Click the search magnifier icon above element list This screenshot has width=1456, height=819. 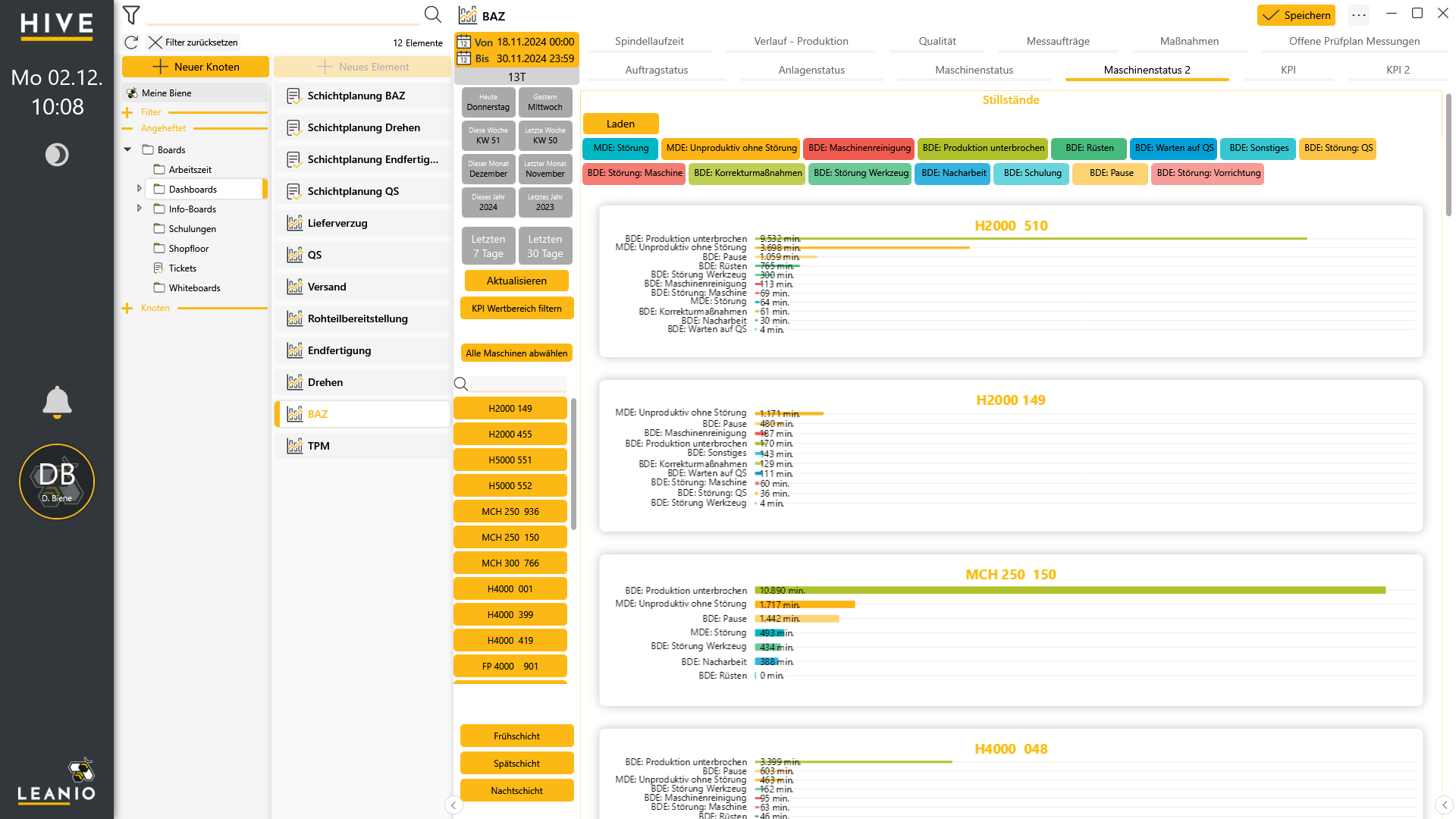pyautogui.click(x=432, y=14)
